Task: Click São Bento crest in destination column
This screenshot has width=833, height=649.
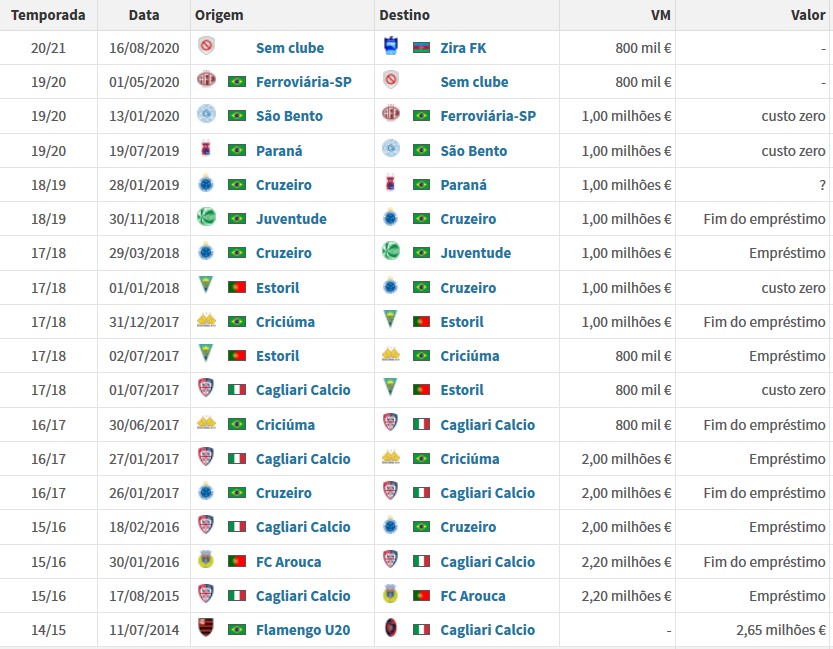Action: 391,150
